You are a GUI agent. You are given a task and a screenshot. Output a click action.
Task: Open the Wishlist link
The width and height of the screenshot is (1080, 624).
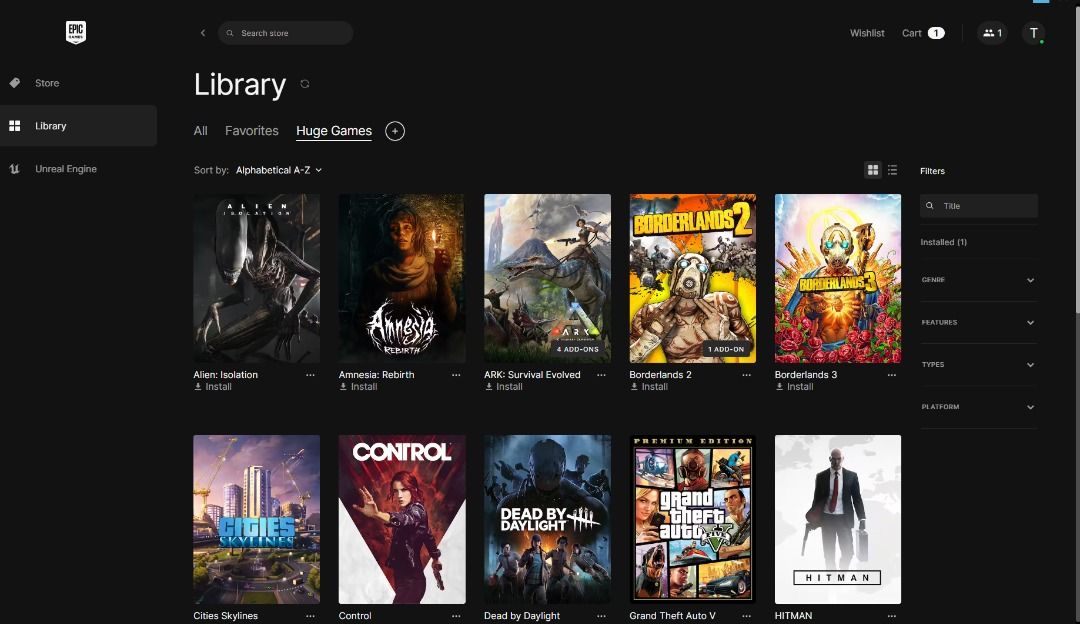coord(867,33)
